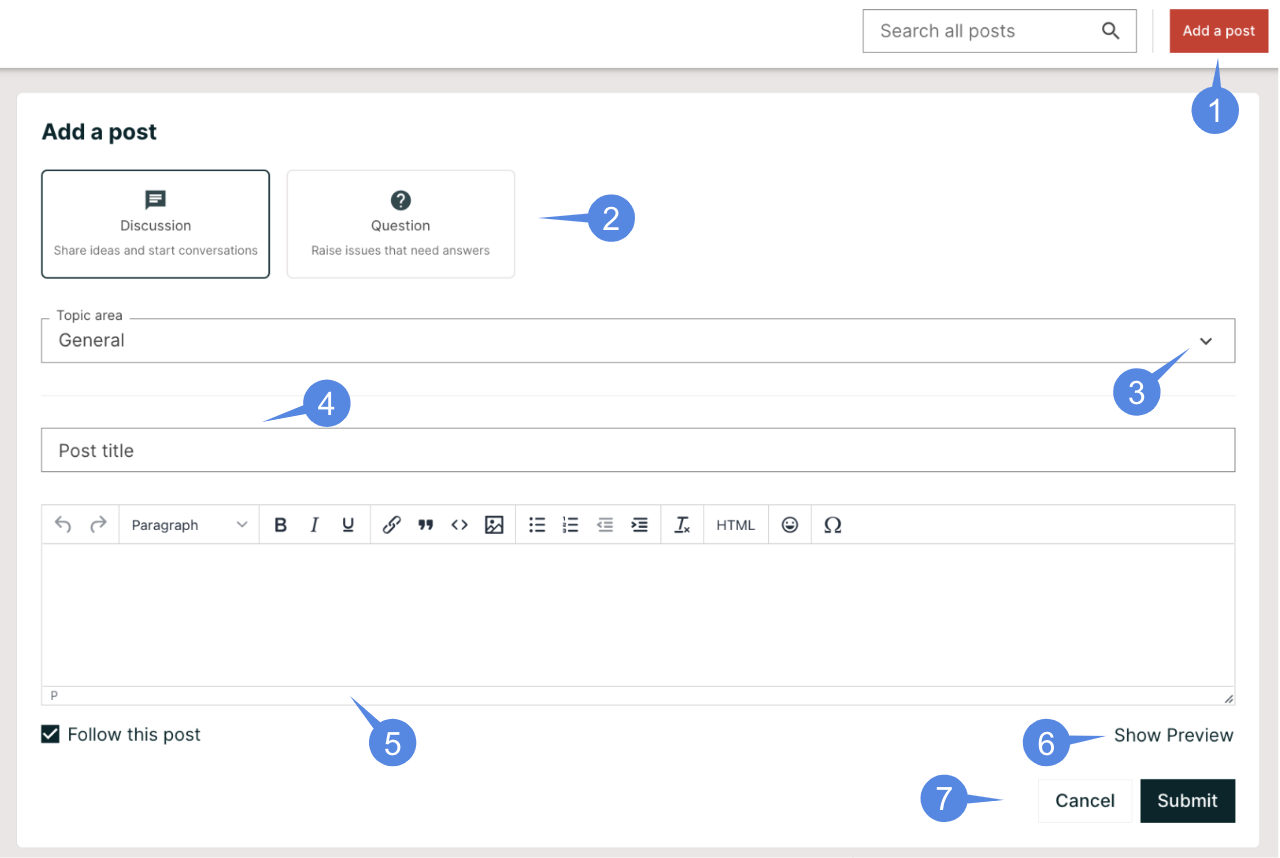1280x858 pixels.
Task: Open the Paragraph style dropdown
Action: [189, 525]
